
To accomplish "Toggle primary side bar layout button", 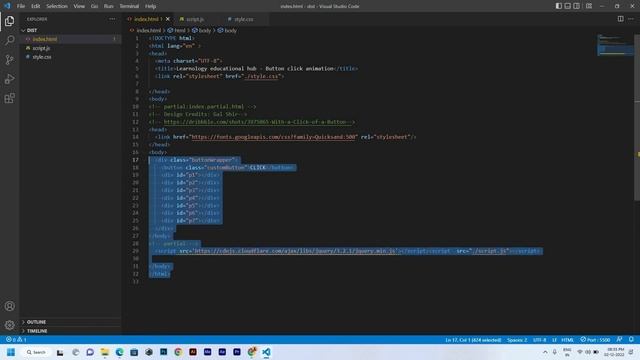I will point(558,6).
